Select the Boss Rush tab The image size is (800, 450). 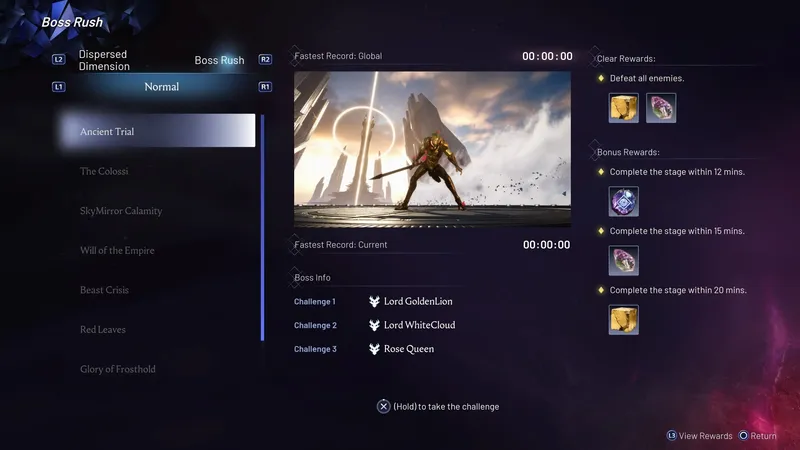click(219, 60)
